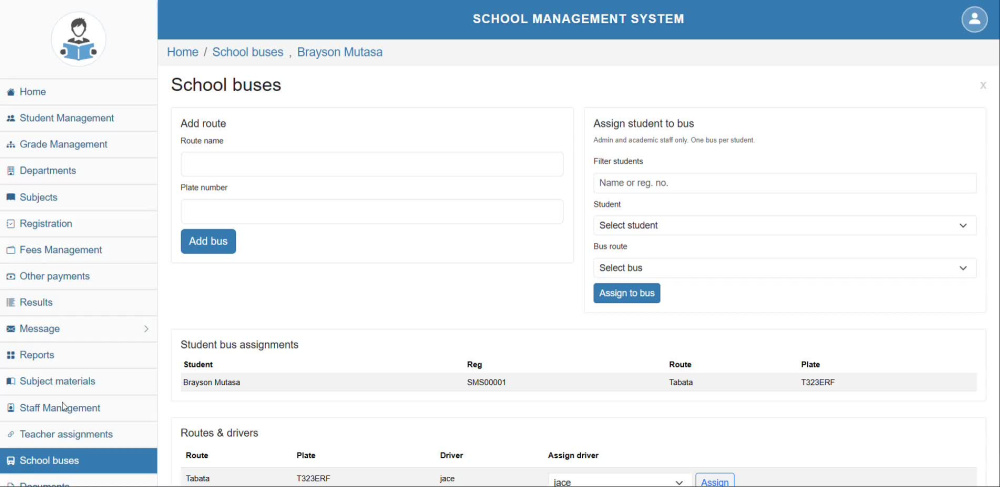The width and height of the screenshot is (1000, 487).
Task: Click the Subjects book icon
Action: click(x=10, y=197)
